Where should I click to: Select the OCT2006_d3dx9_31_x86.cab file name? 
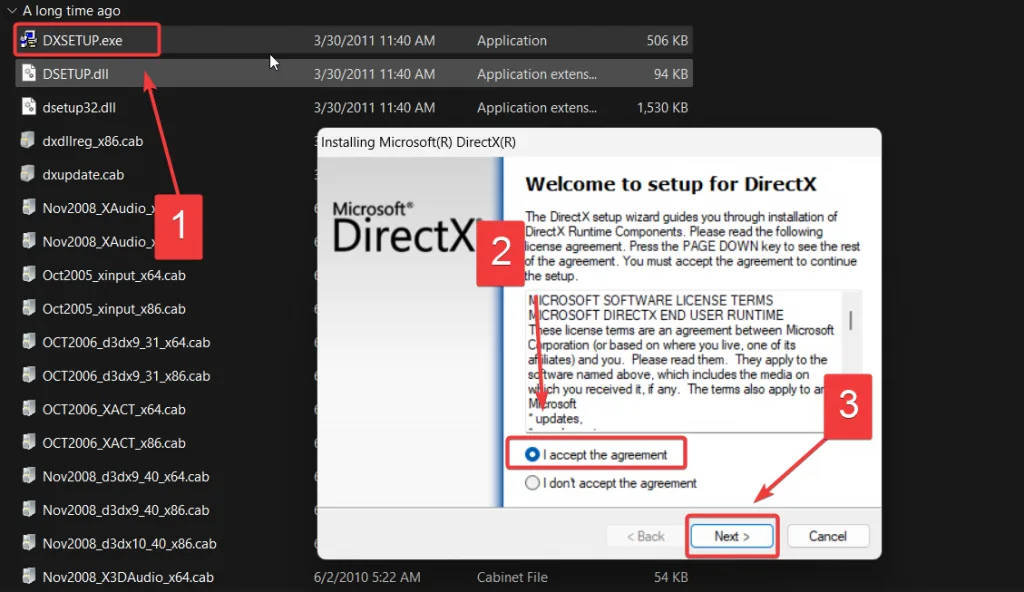click(126, 376)
